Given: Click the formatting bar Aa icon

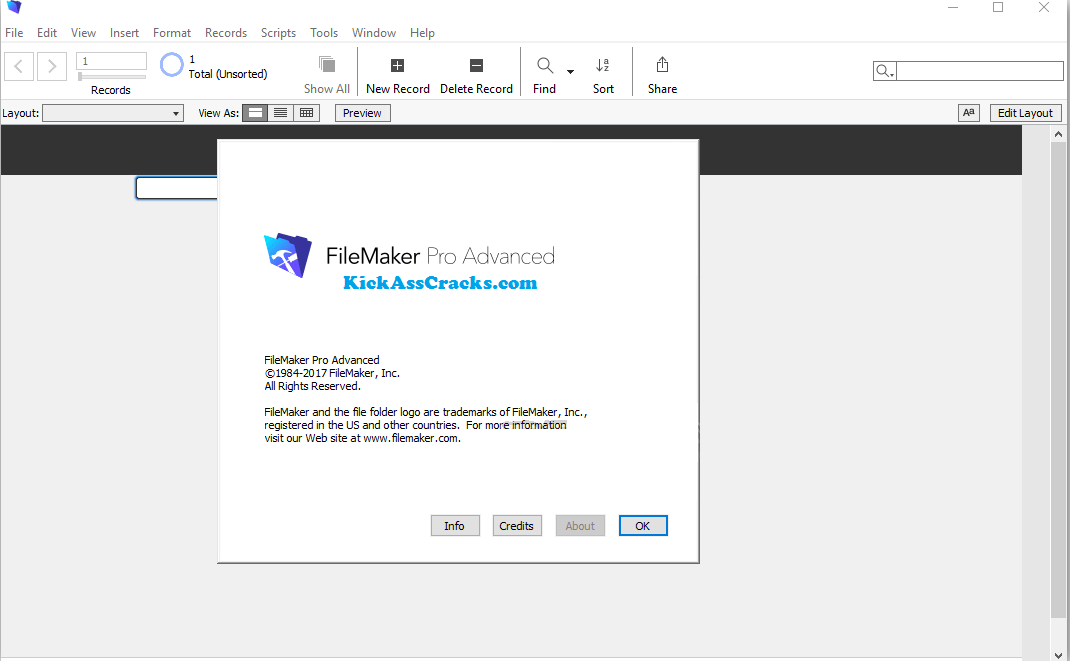Looking at the screenshot, I should (x=968, y=112).
